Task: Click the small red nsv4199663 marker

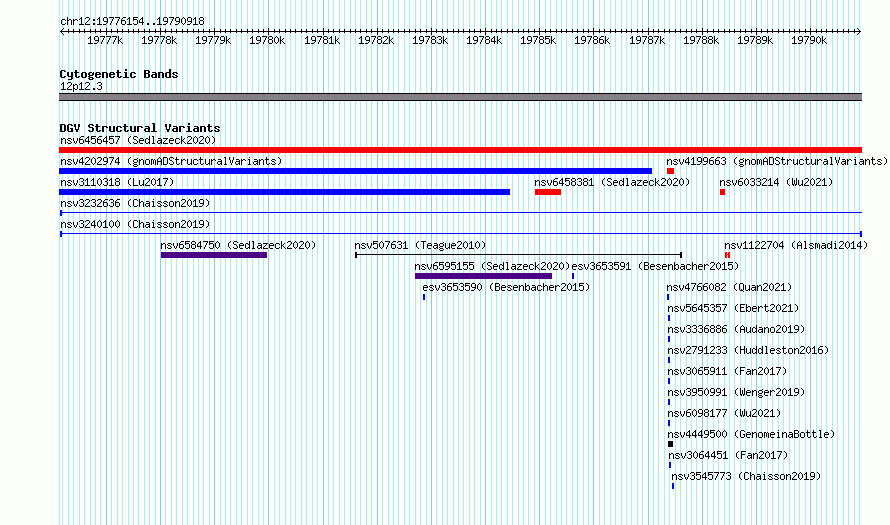Action: point(670,171)
